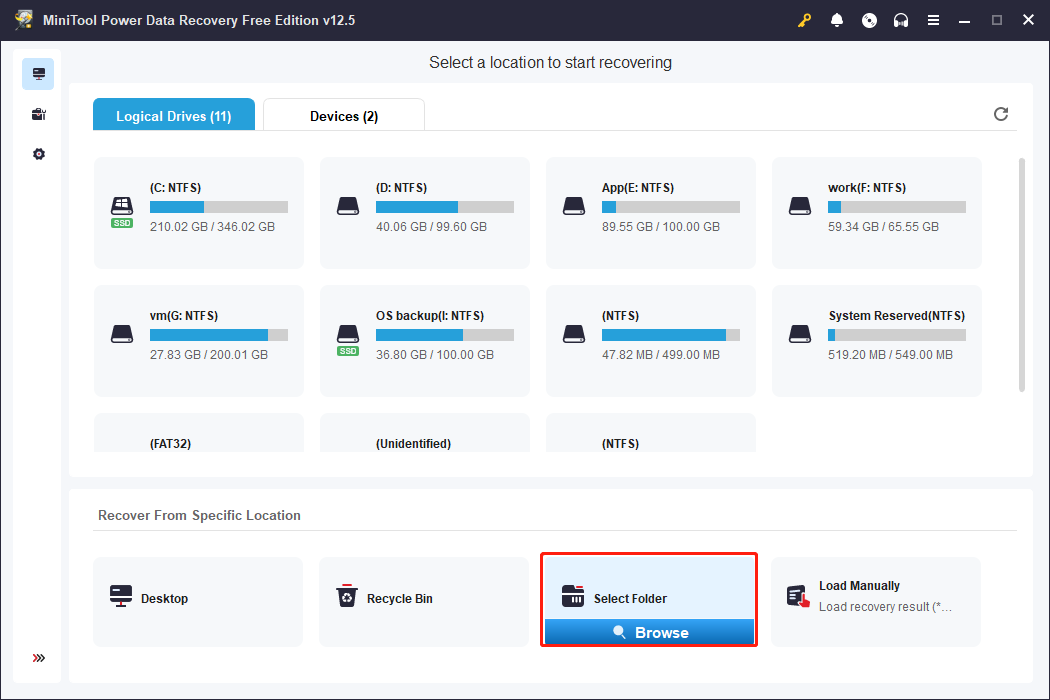Click the refresh icon above the drive list
The width and height of the screenshot is (1050, 700).
tap(1000, 113)
